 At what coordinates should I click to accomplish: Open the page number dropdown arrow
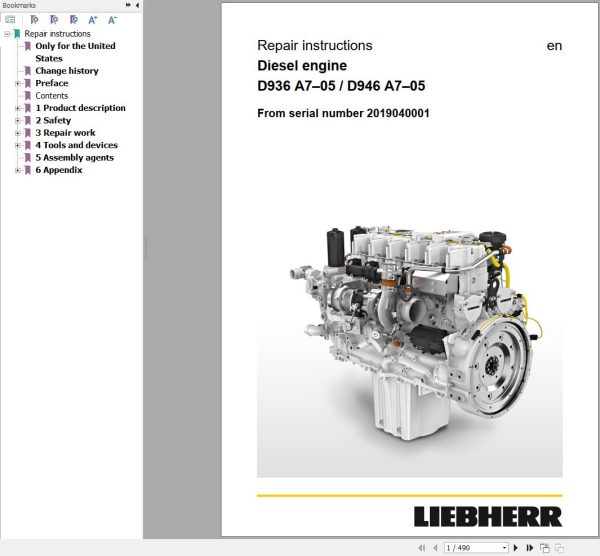[x=504, y=548]
